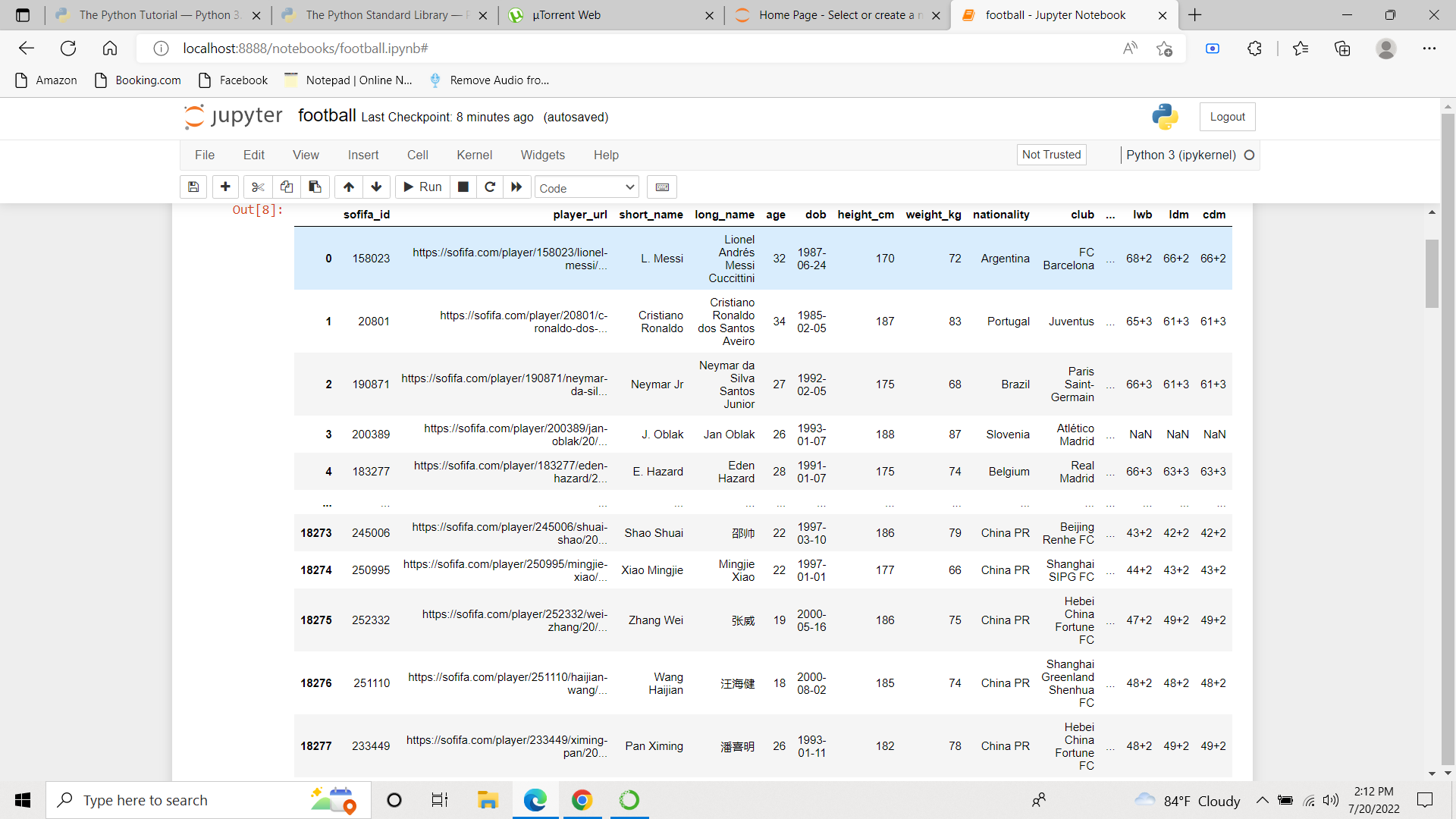Restart kernel and run all cells
1456x819 pixels.
coord(516,187)
